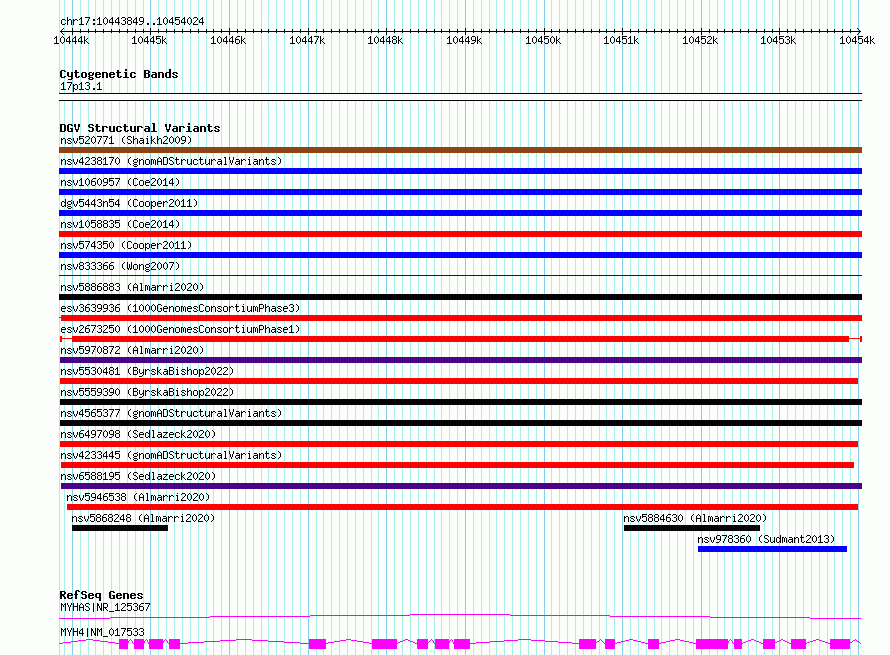
Task: Select the nsv6588195 (Sedlazeck2020) purple bar
Action: (461, 486)
